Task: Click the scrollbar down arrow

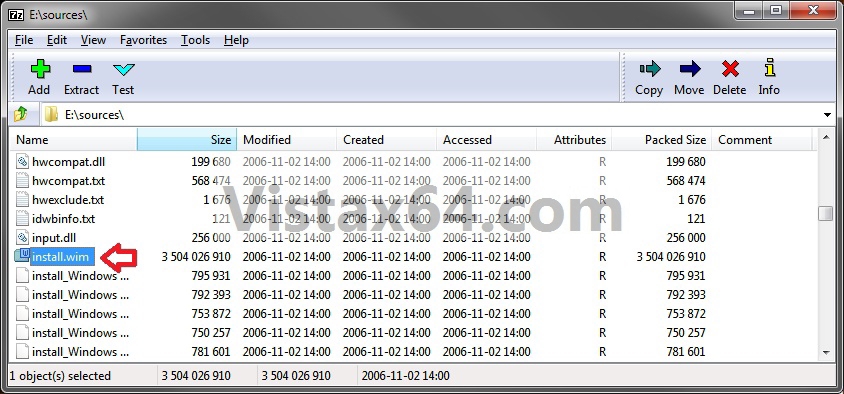Action: pyautogui.click(x=826, y=353)
